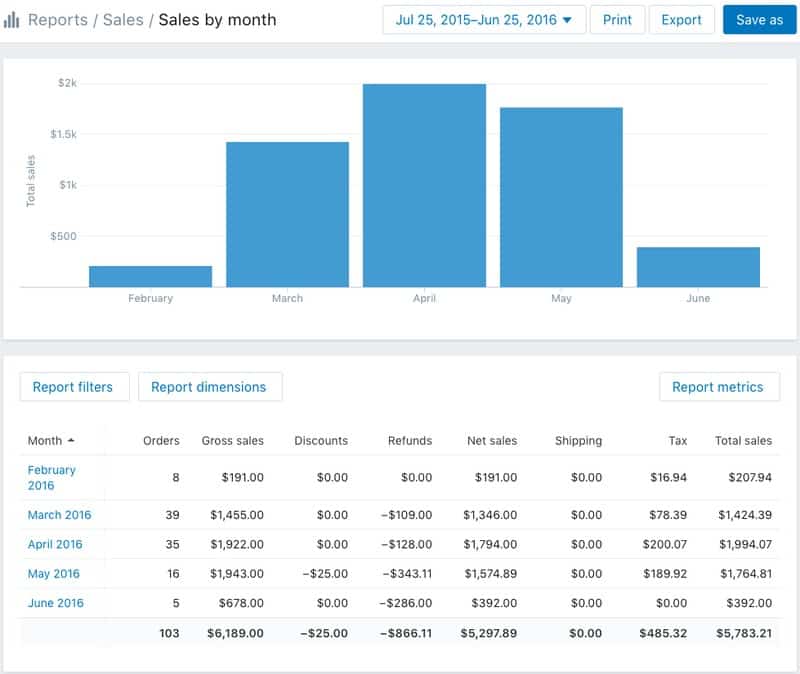Click the $200.07 tax value
Screen dimensions: 800x674
click(665, 544)
